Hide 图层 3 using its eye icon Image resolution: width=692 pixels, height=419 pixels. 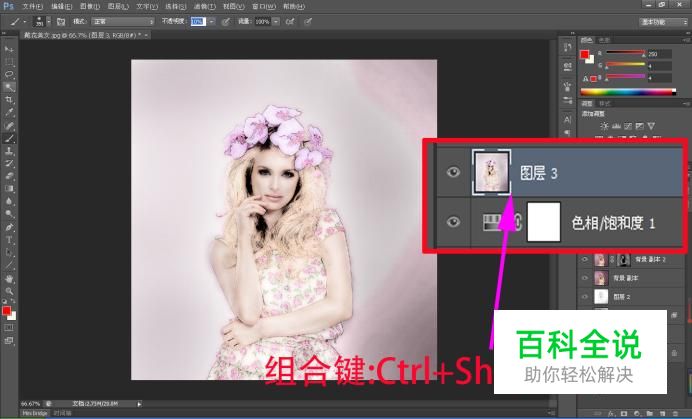[x=454, y=173]
